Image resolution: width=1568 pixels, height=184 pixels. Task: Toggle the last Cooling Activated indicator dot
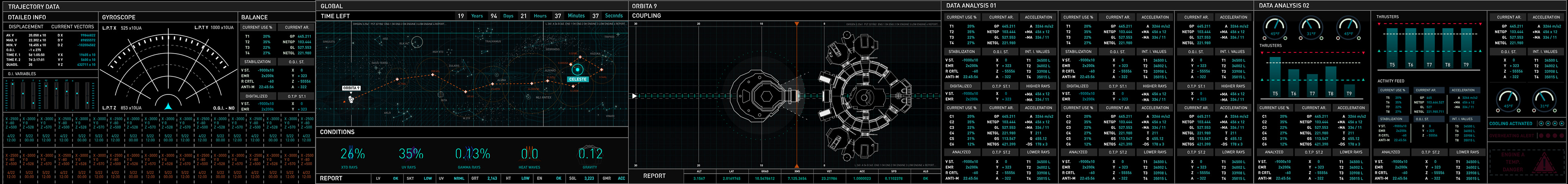[x=1562, y=123]
